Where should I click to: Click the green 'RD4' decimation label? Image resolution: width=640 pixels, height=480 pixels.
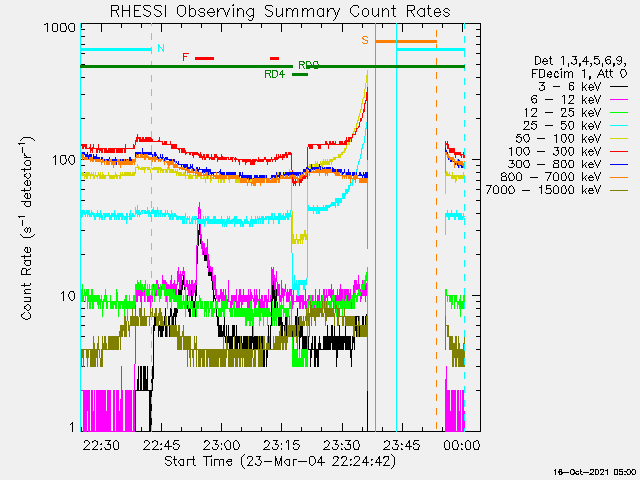[x=275, y=74]
